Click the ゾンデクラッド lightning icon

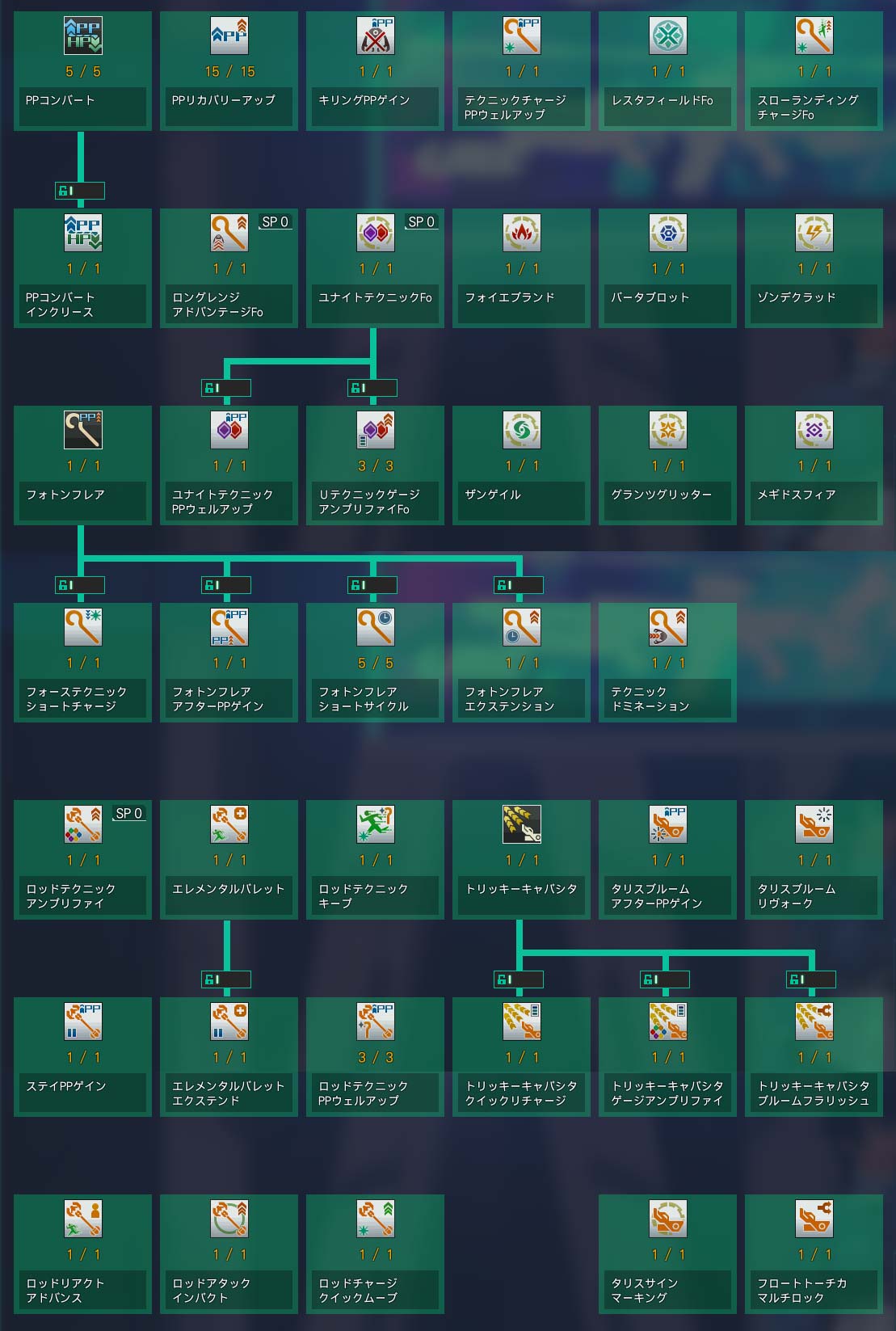814,233
